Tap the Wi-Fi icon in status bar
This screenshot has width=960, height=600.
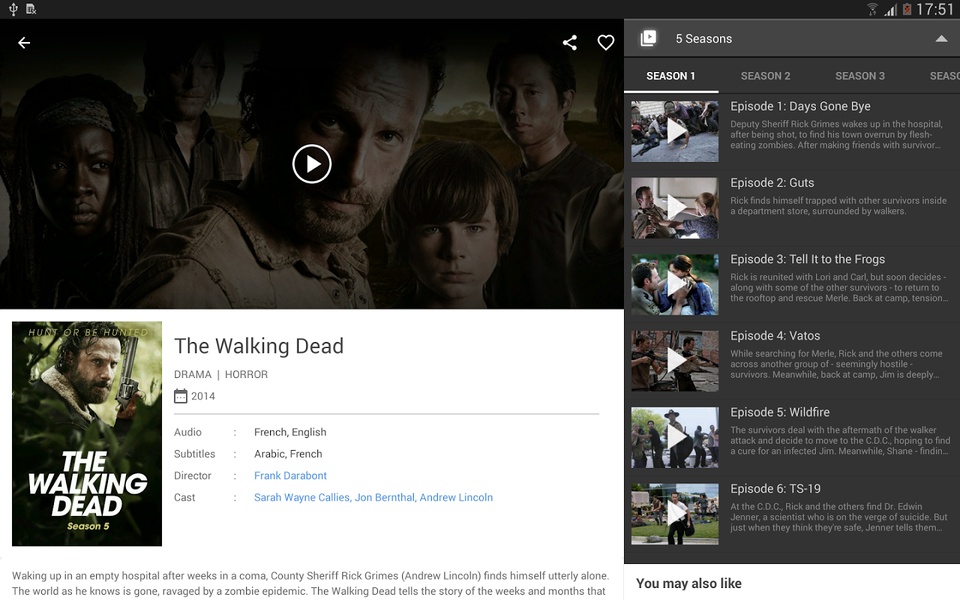coord(872,9)
